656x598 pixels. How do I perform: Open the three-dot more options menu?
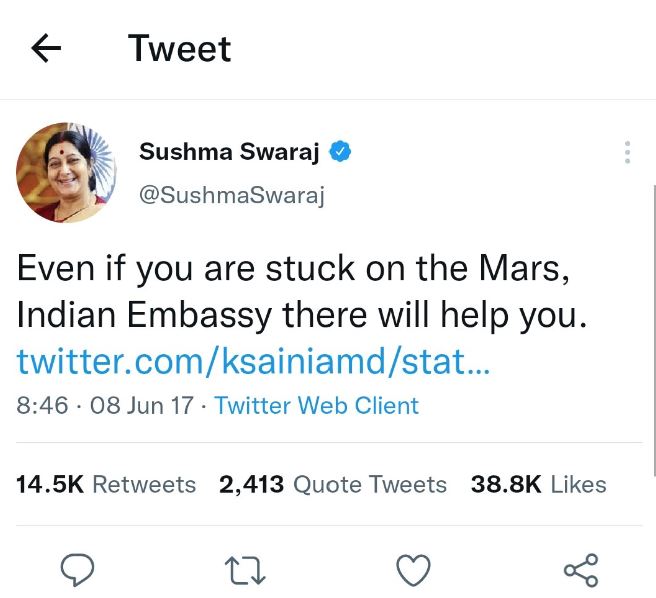[x=627, y=152]
